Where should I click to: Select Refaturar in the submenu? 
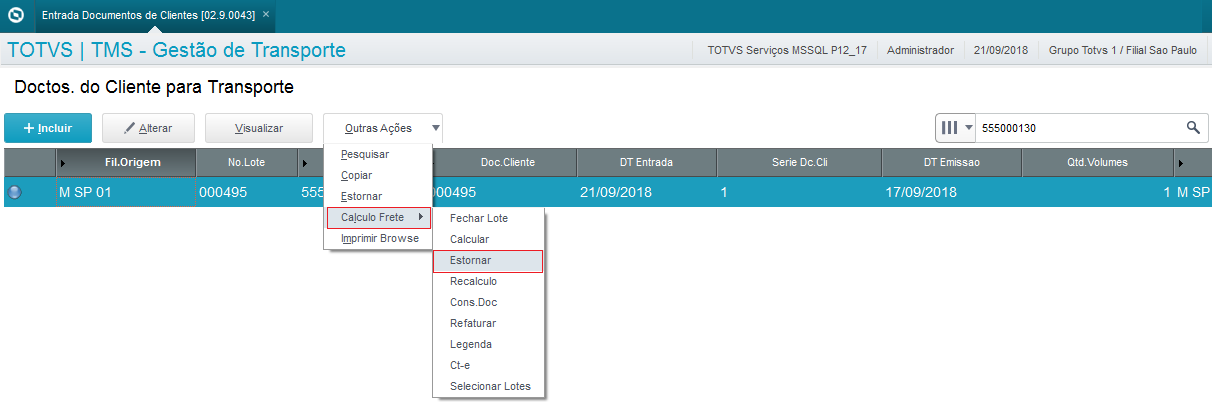tap(488, 323)
